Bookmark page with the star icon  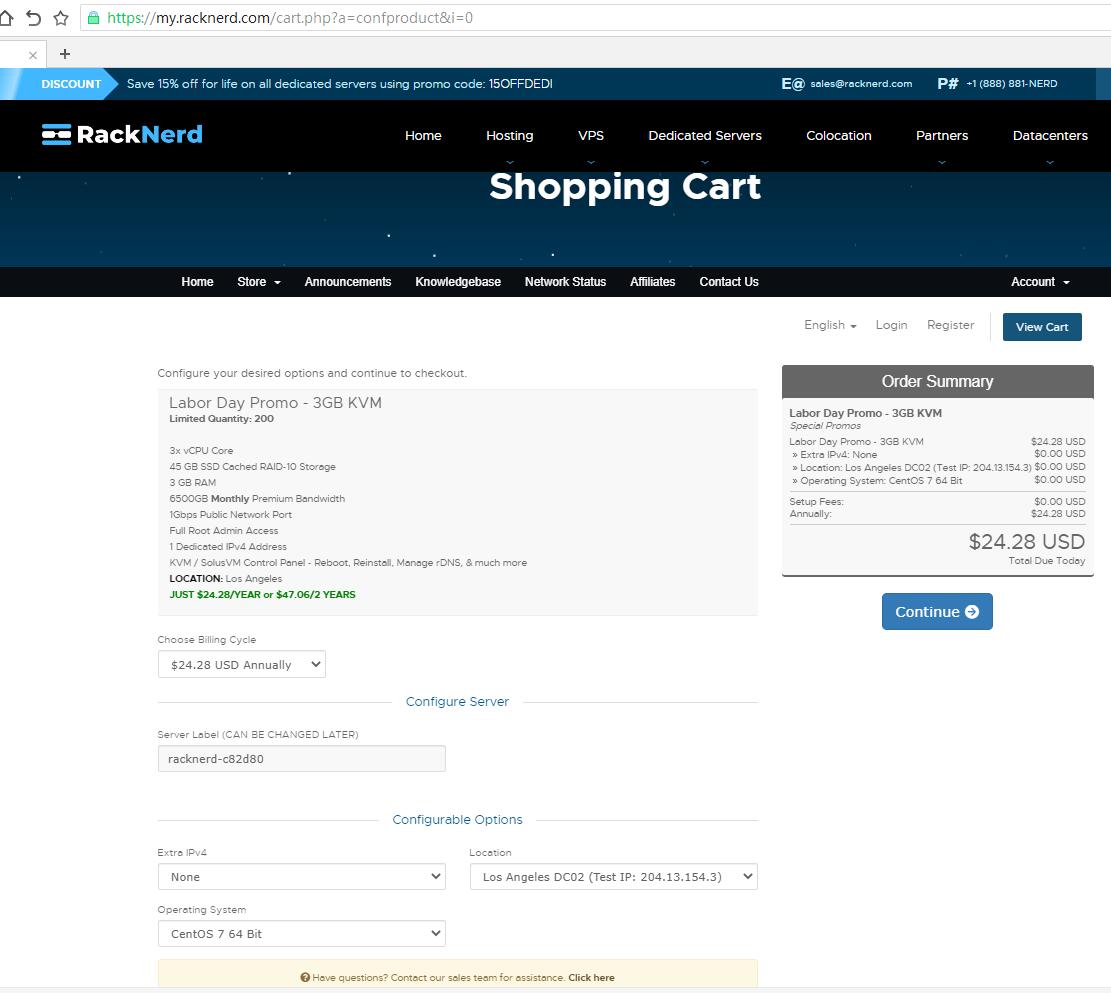[x=61, y=18]
